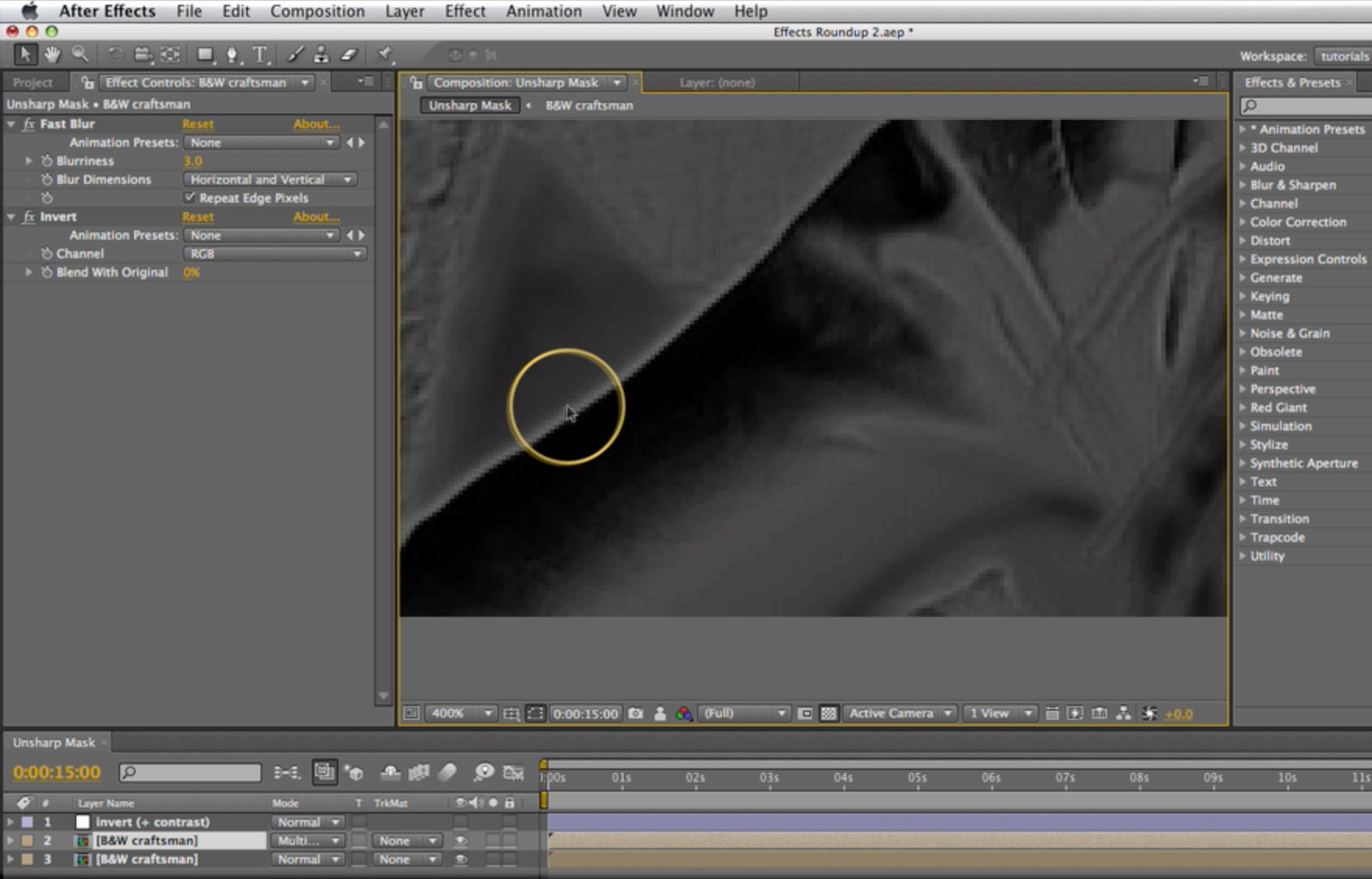Toggle Transparency Grid in viewer
Image resolution: width=1372 pixels, height=879 pixels.
pos(829,714)
